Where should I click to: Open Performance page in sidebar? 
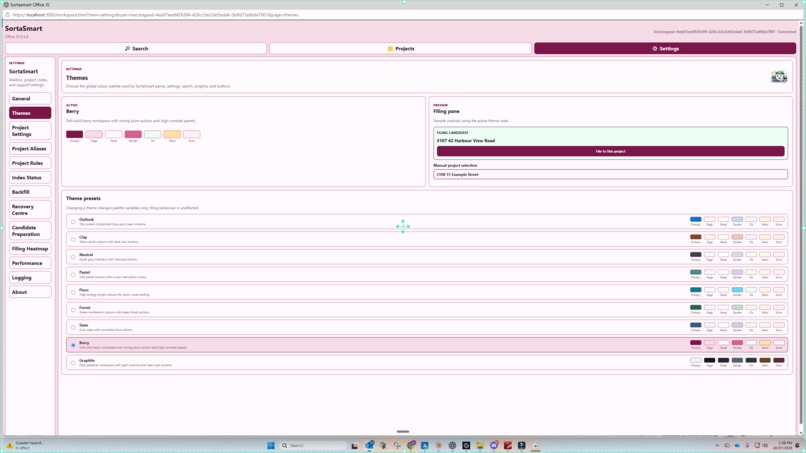[x=30, y=263]
